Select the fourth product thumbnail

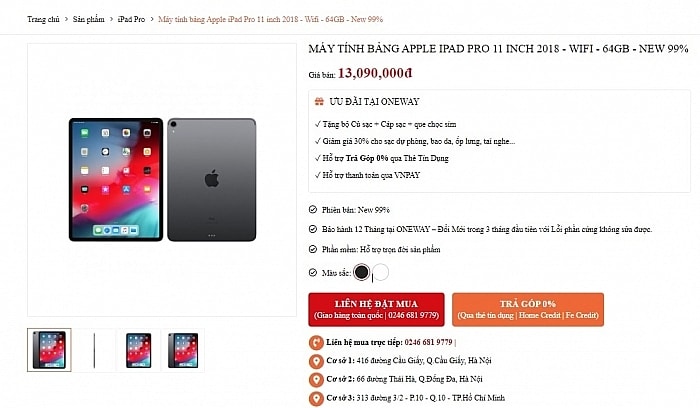183,350
